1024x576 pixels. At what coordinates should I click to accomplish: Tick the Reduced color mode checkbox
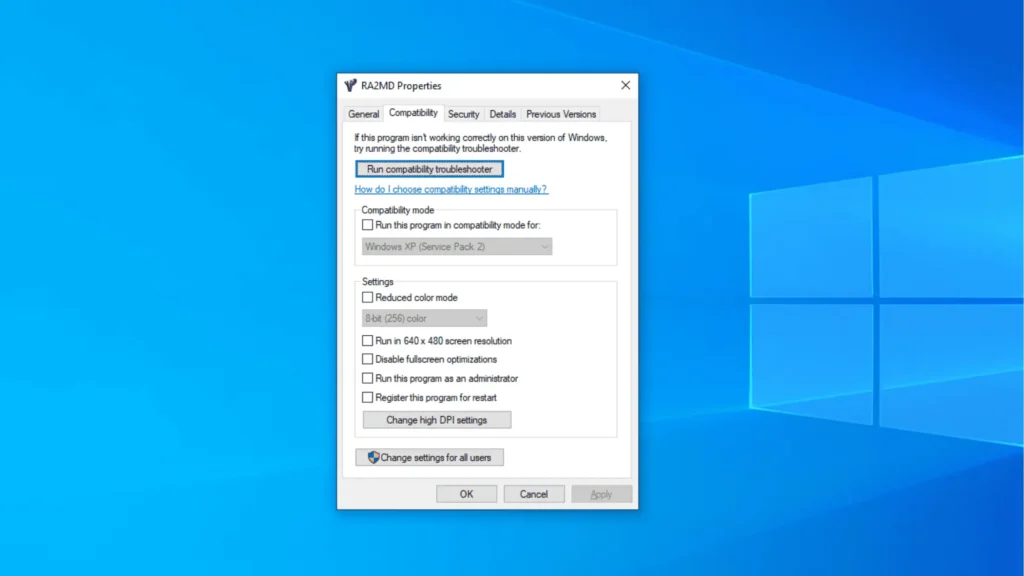pos(368,297)
